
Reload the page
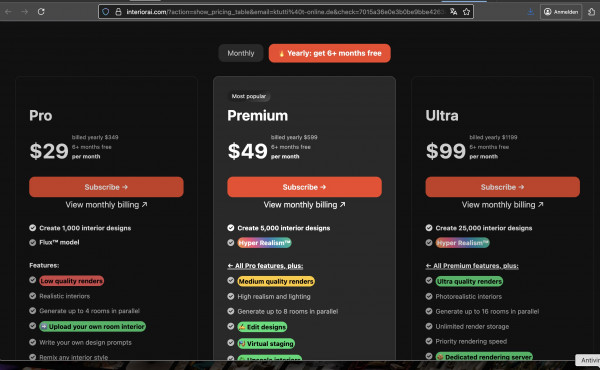click(x=41, y=12)
